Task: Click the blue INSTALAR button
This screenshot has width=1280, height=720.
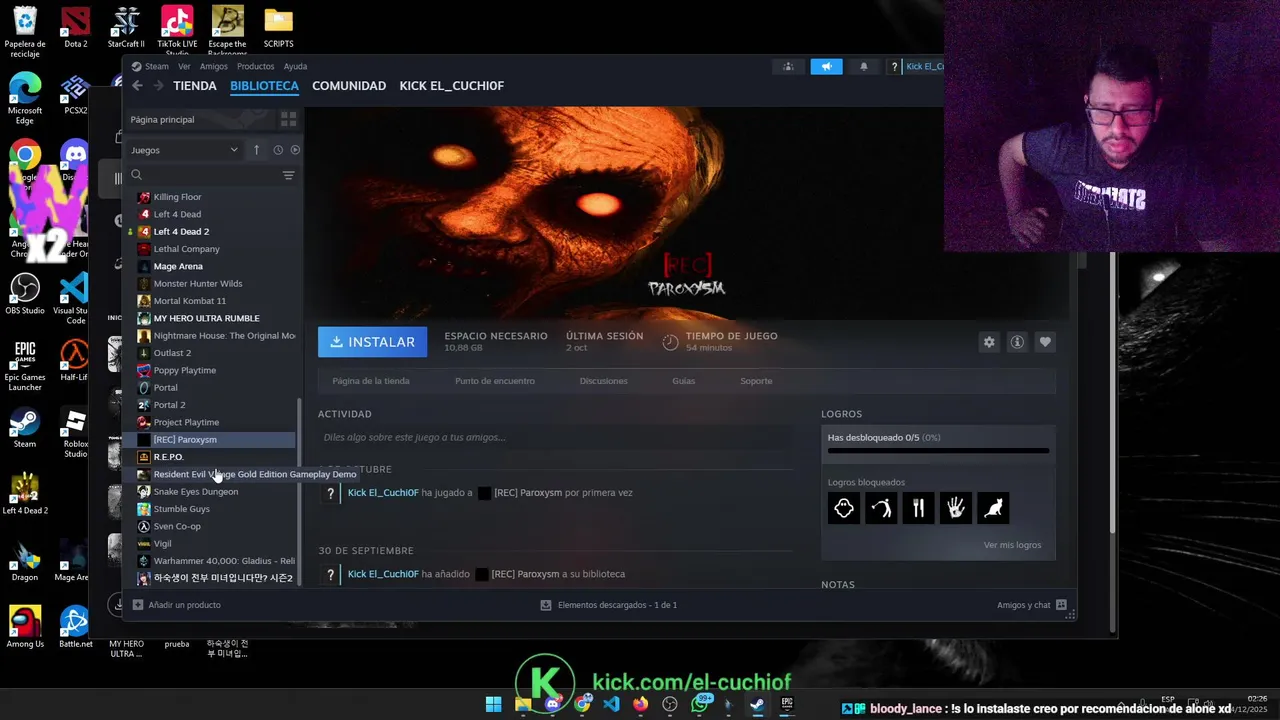Action: 372,342
